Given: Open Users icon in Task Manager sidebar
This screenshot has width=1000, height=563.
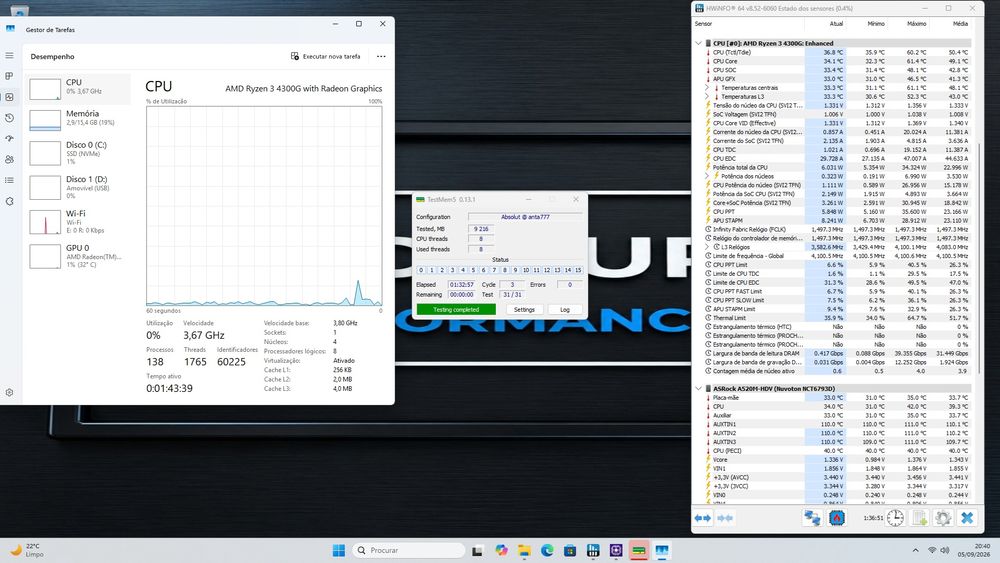Looking at the screenshot, I should click(x=10, y=159).
